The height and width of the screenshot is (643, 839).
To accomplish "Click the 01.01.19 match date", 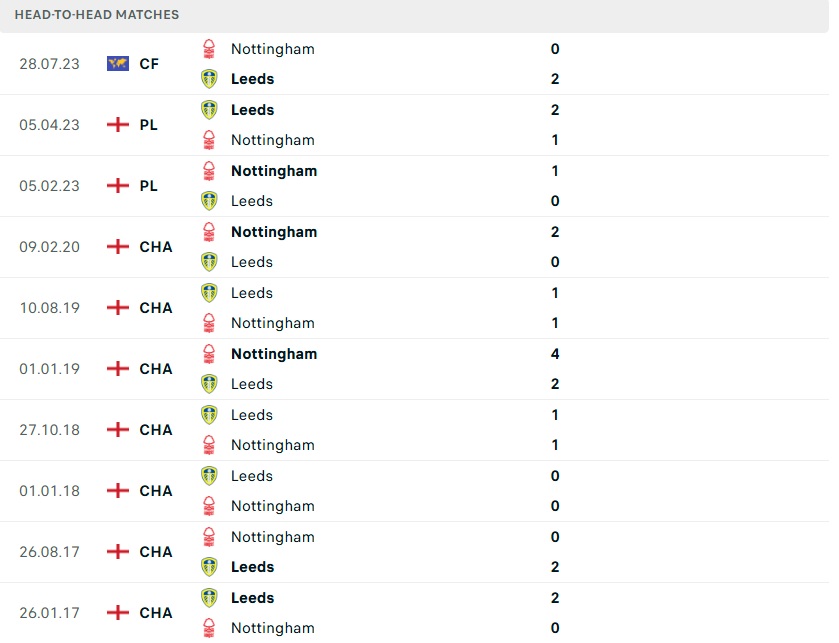I will (50, 369).
